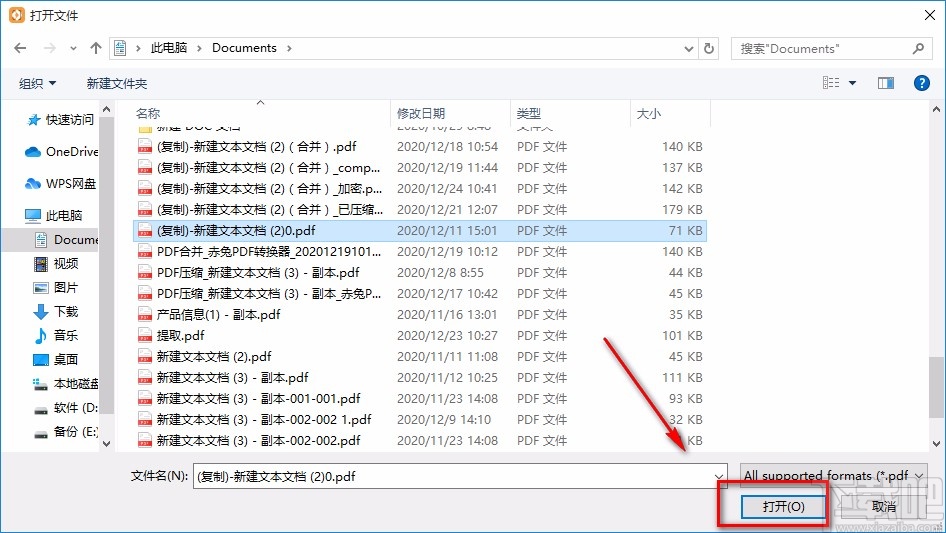Image resolution: width=946 pixels, height=533 pixels.
Task: Click the PDF icon of 产品信息(1) - 副本.pdf
Action: click(x=145, y=314)
